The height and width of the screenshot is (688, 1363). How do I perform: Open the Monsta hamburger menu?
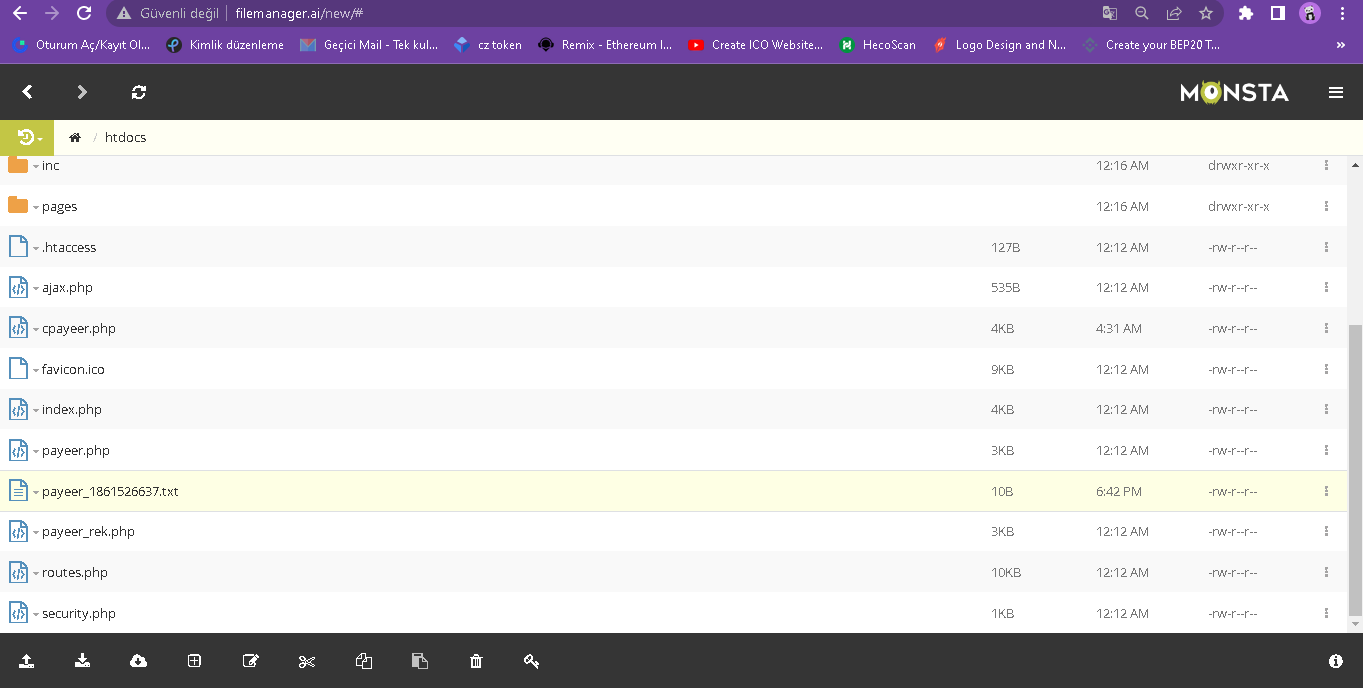click(1336, 92)
